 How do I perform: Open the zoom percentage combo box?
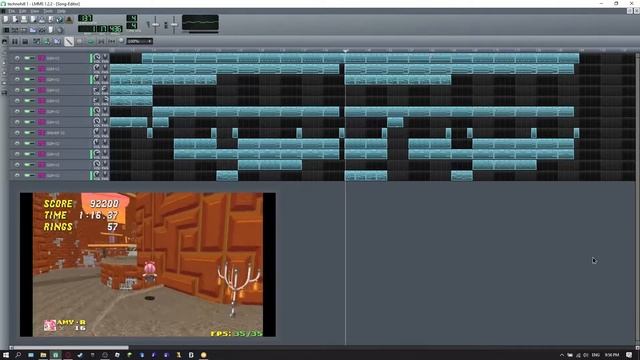(140, 41)
